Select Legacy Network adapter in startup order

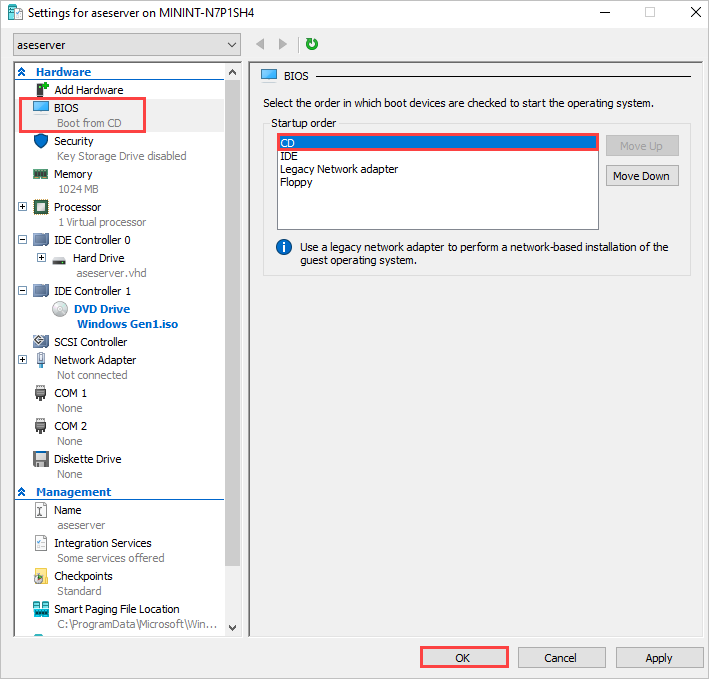pos(438,169)
